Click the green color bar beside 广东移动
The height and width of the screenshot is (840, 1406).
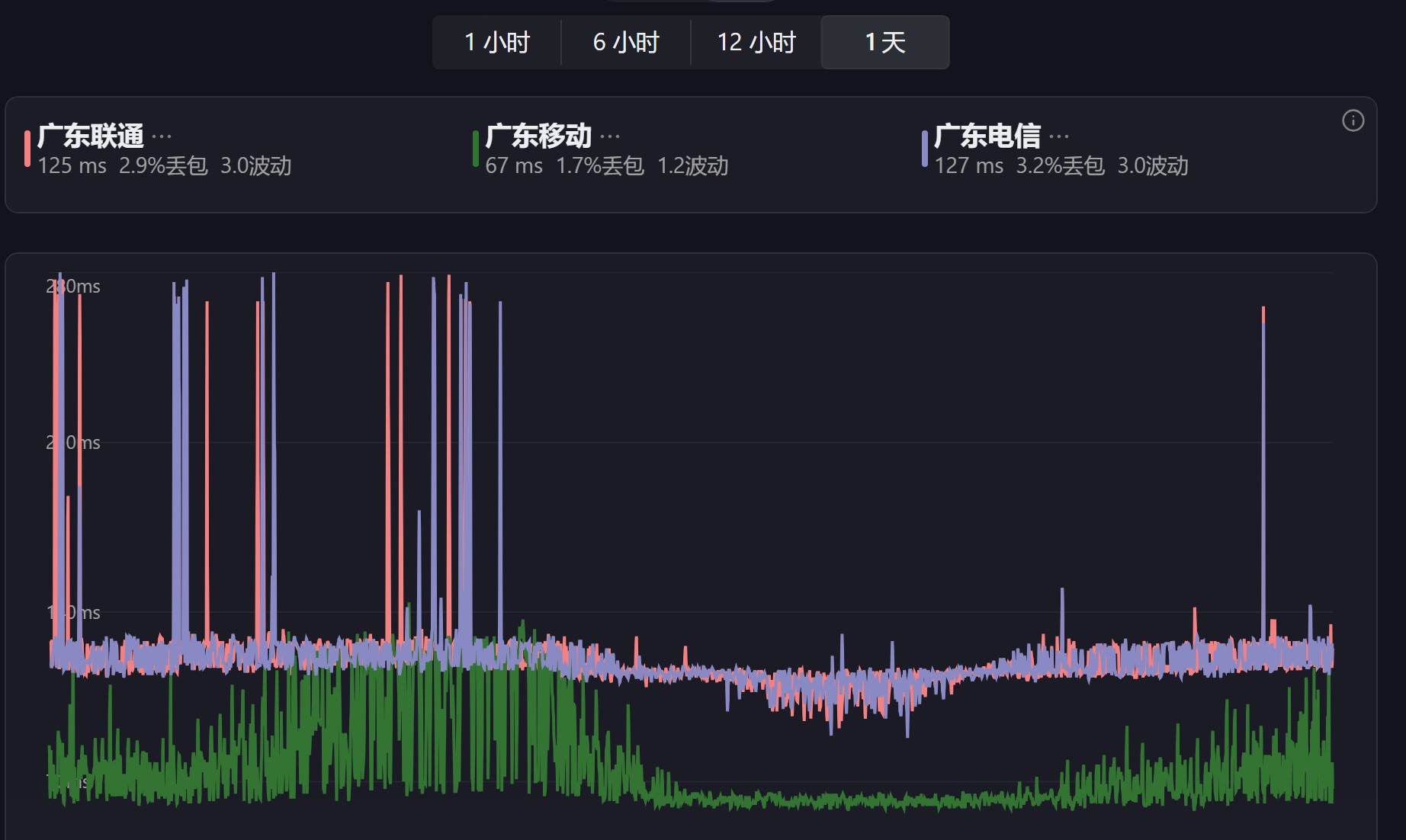(x=476, y=149)
